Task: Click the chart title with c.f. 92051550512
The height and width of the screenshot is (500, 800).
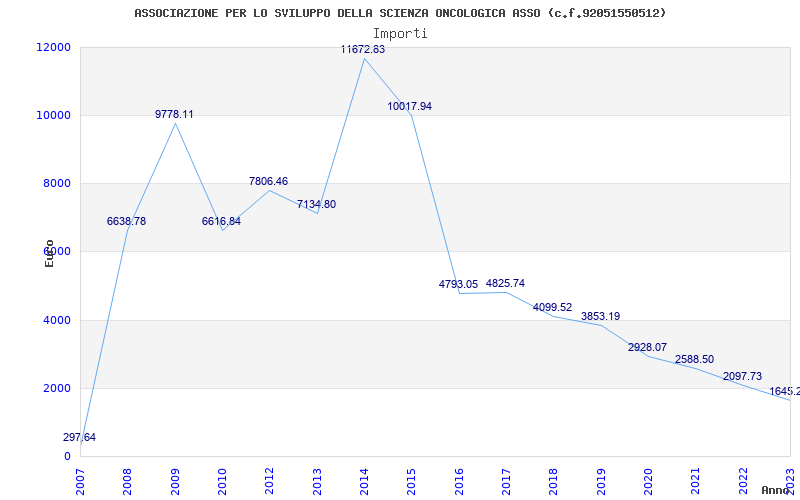Action: click(401, 13)
